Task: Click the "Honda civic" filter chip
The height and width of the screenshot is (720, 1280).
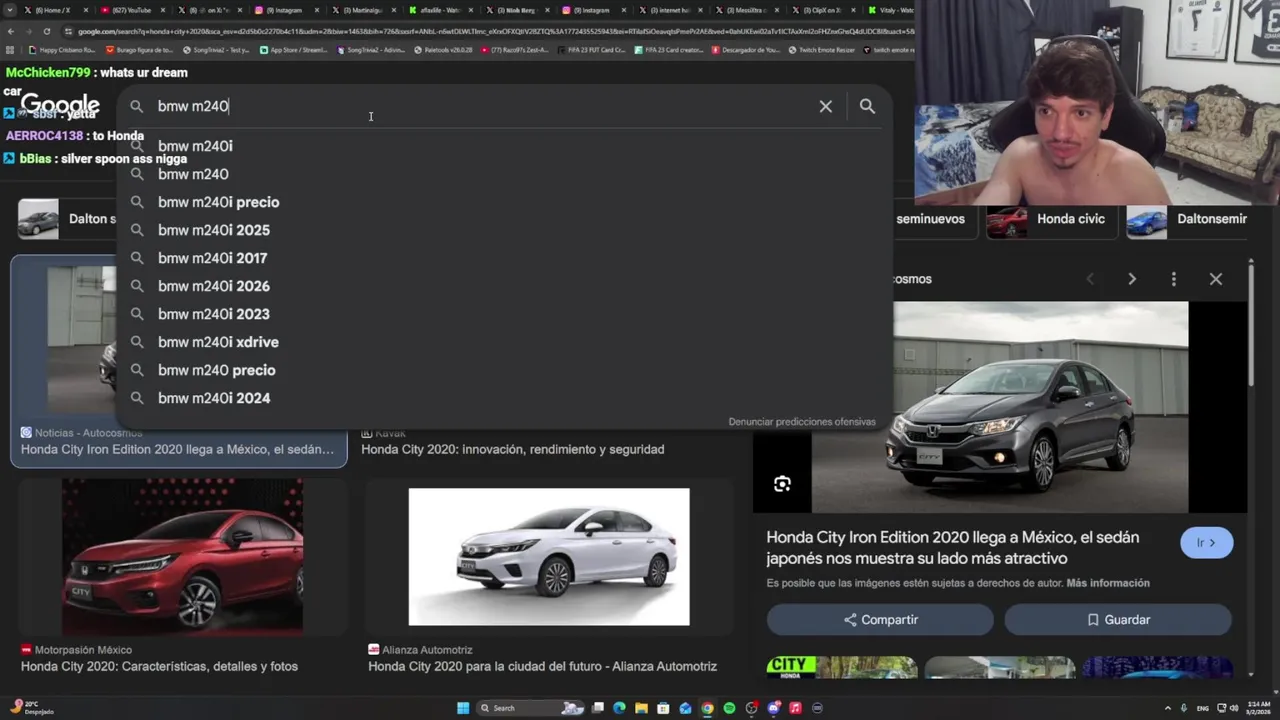Action: coord(1051,219)
